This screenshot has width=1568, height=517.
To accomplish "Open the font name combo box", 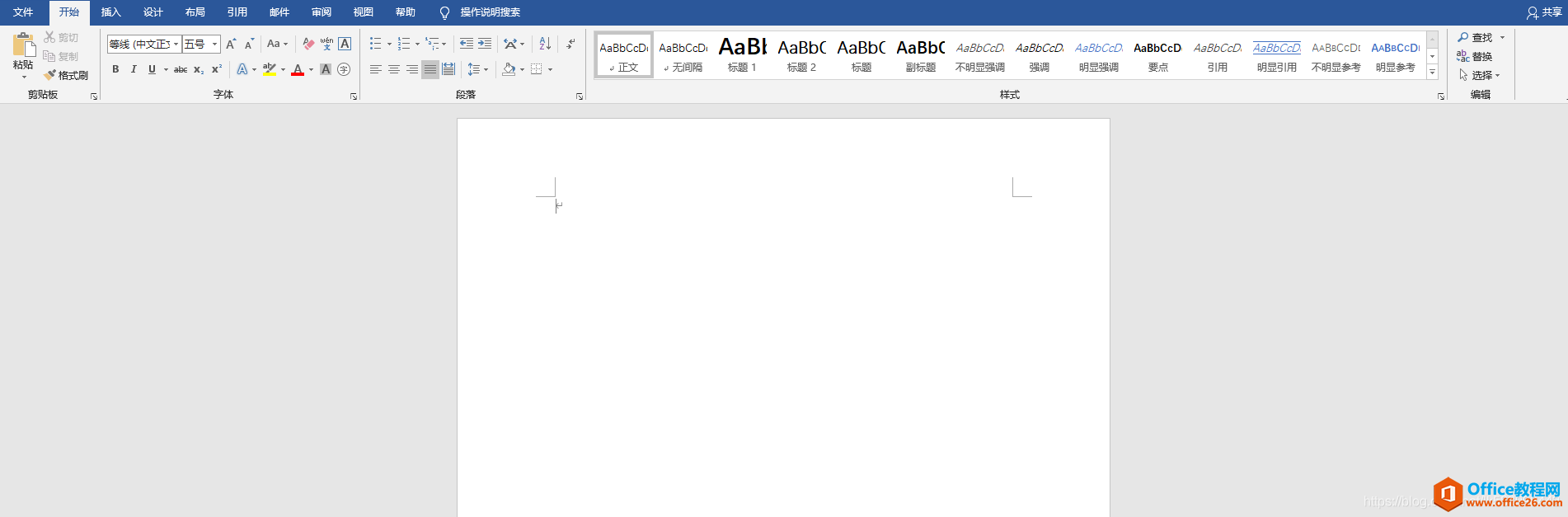I will point(144,44).
